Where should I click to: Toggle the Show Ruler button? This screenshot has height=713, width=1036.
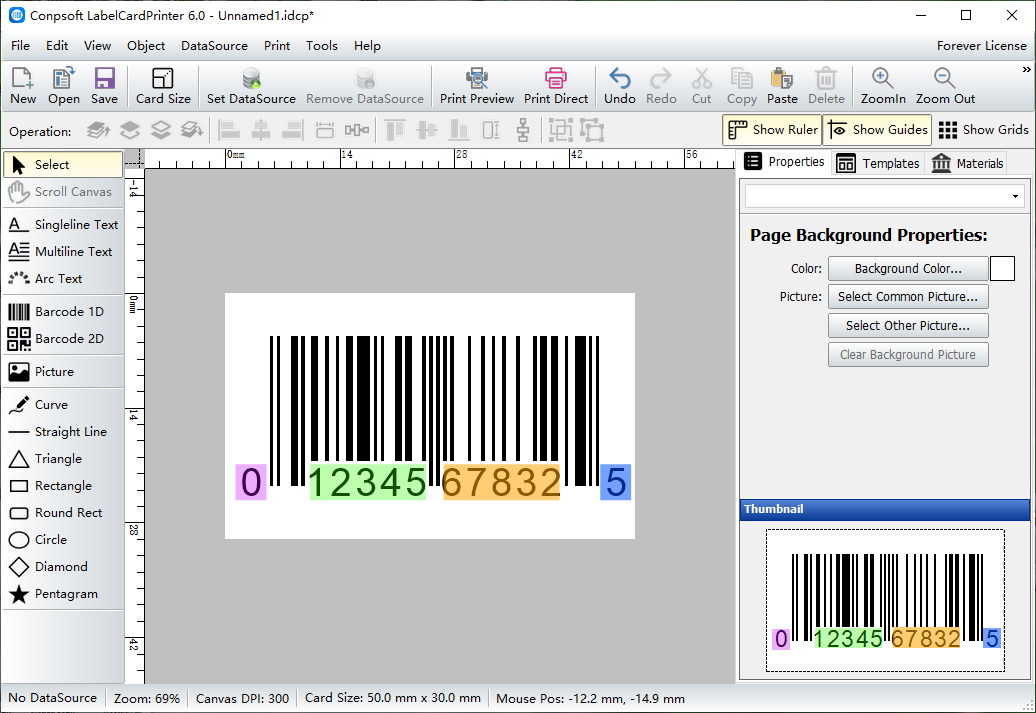pos(772,130)
